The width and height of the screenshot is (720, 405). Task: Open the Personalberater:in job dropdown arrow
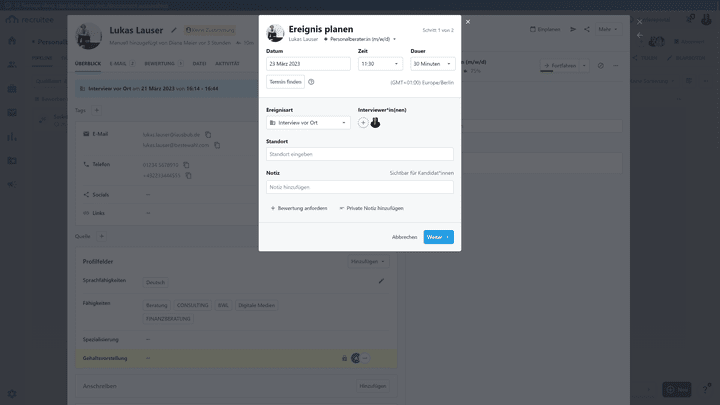(x=394, y=39)
